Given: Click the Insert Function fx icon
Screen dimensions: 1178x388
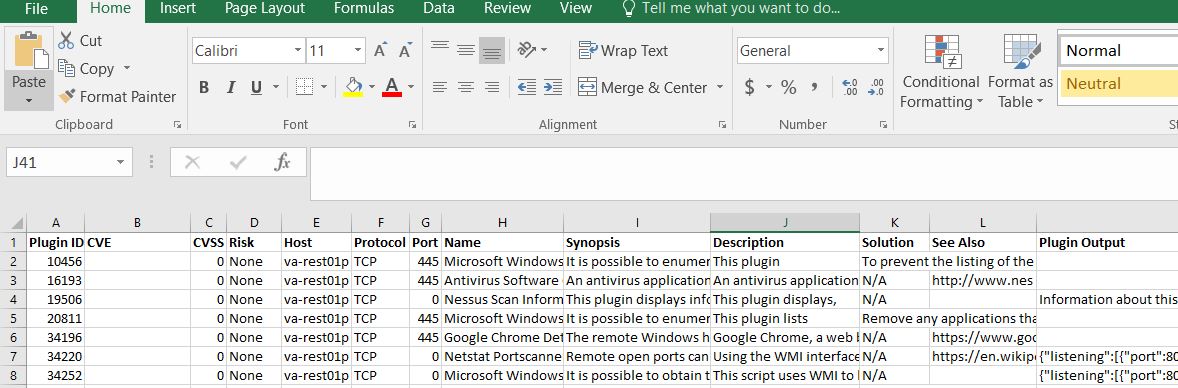Looking at the screenshot, I should click(x=282, y=162).
